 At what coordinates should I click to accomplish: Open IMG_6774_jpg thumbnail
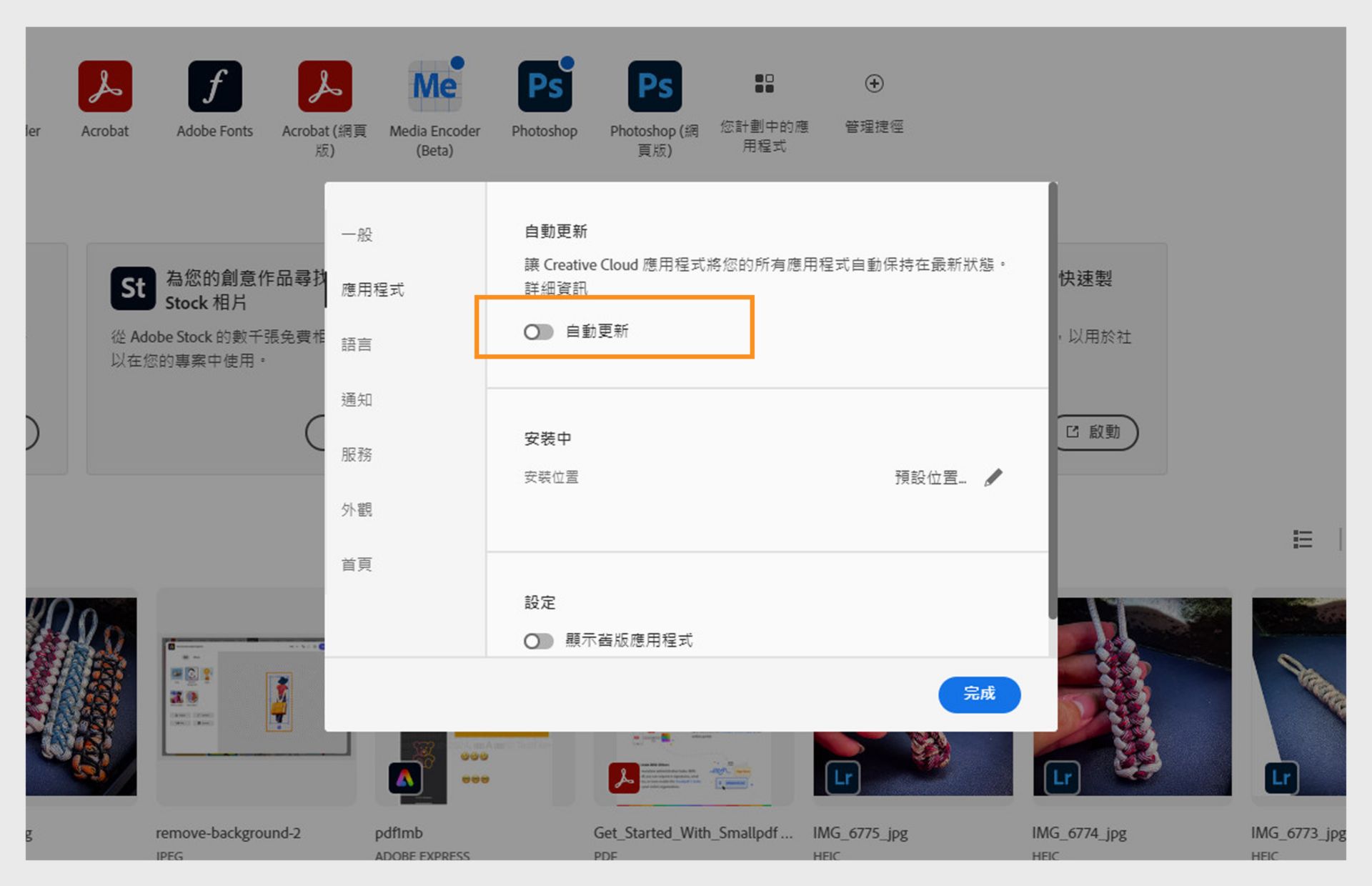1132,697
